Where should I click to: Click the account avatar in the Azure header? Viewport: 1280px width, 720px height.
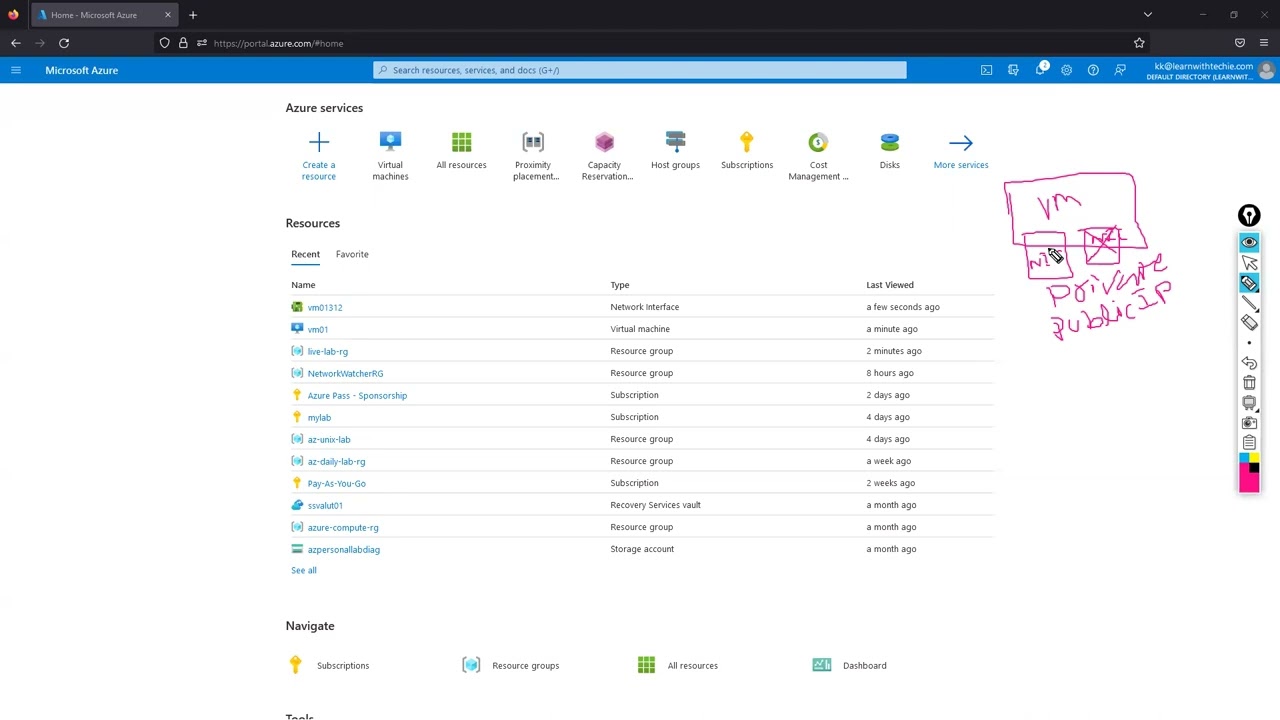click(x=1266, y=70)
